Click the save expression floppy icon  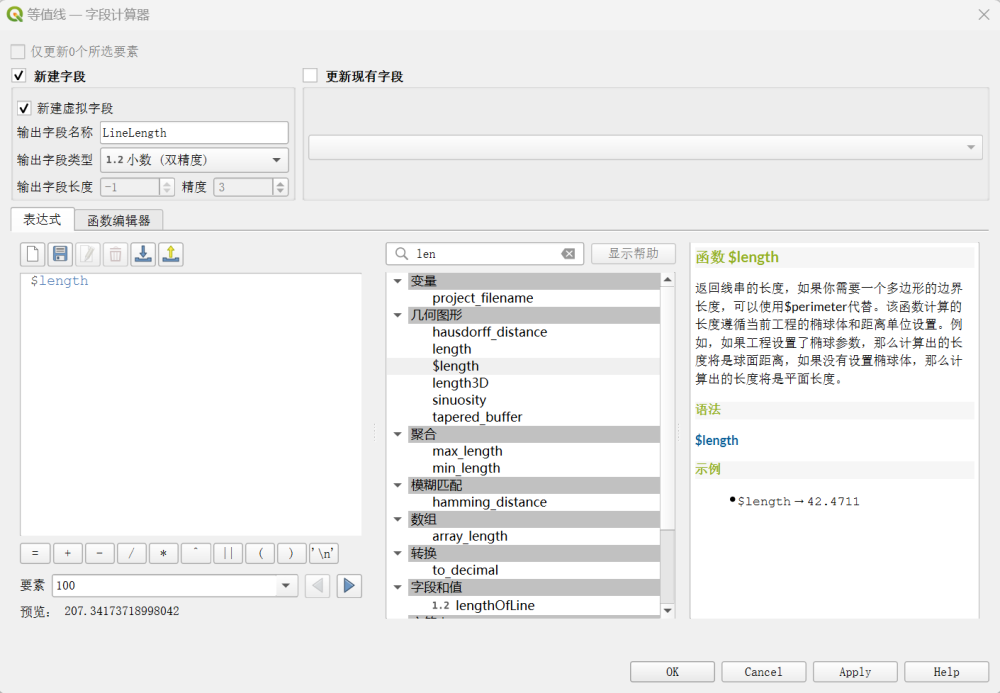[60, 254]
